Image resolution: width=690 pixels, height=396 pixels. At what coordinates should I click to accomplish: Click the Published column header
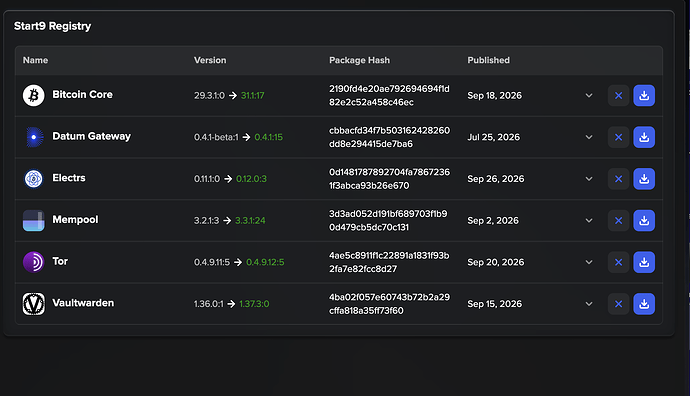tap(488, 60)
